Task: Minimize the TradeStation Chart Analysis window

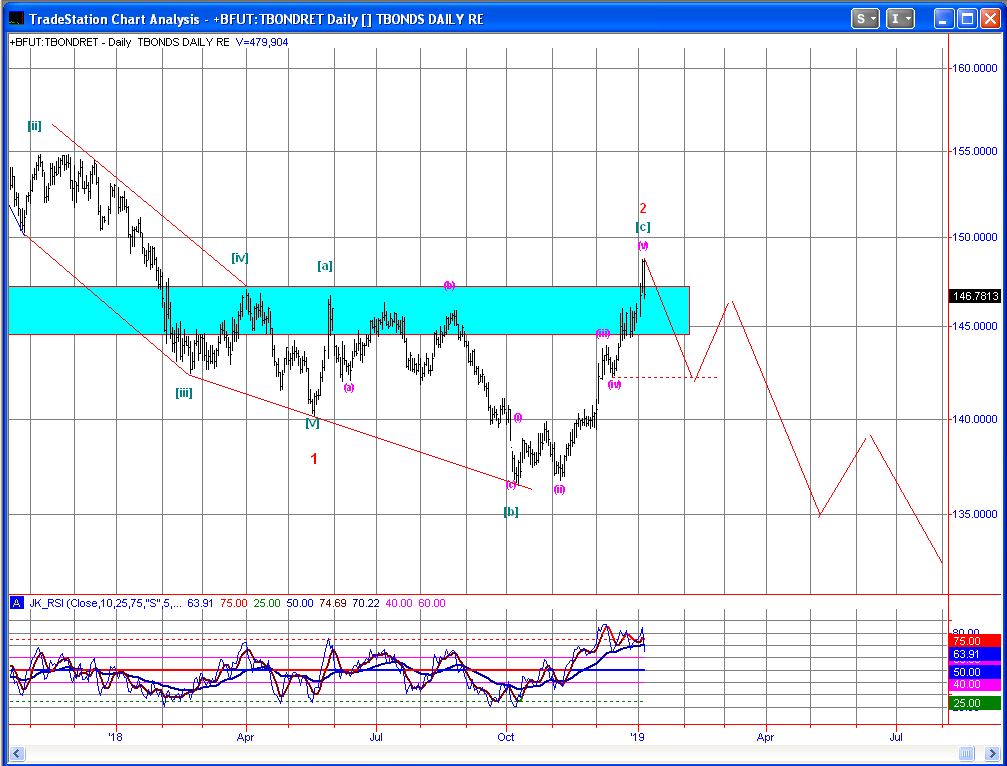Action: (x=943, y=19)
